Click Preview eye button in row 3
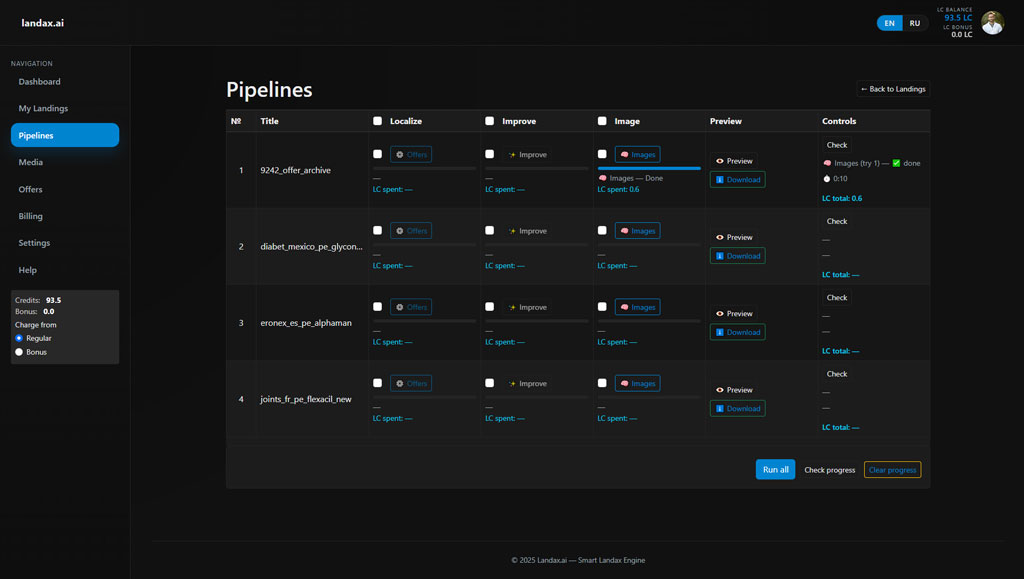 click(x=734, y=314)
